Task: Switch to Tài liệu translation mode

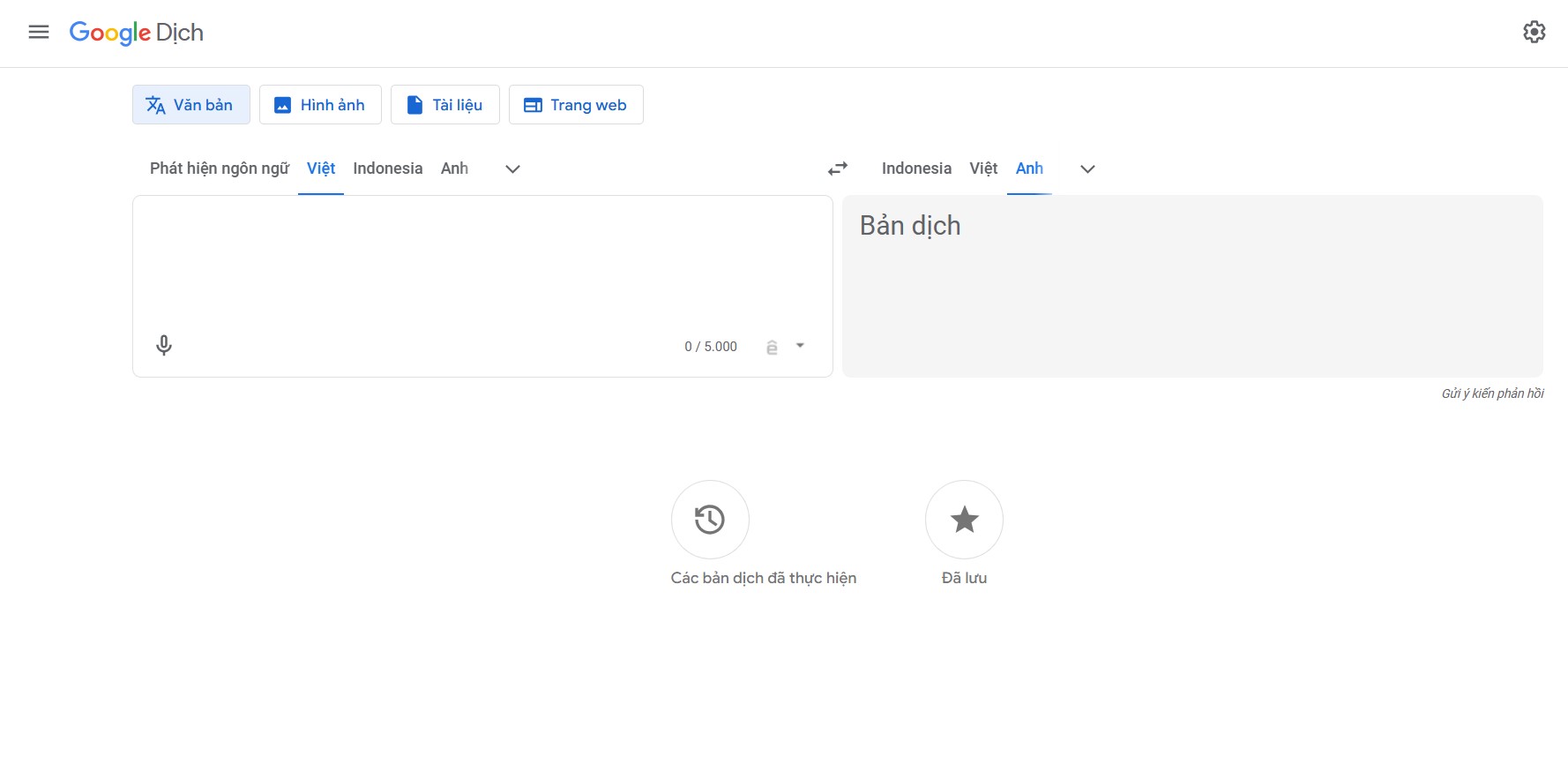Action: click(445, 105)
